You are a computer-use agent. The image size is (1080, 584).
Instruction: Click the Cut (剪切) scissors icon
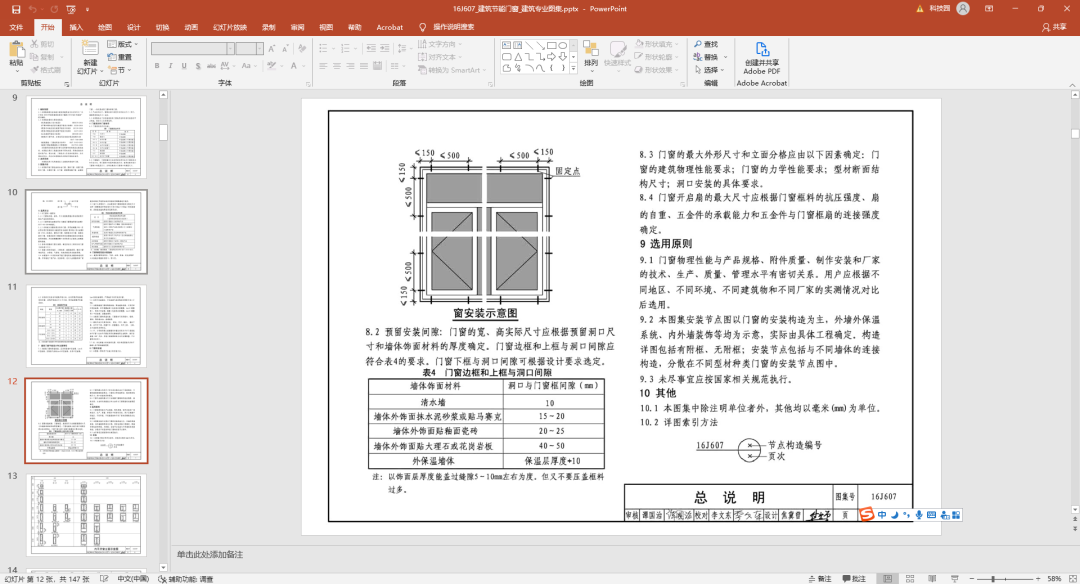pos(34,44)
